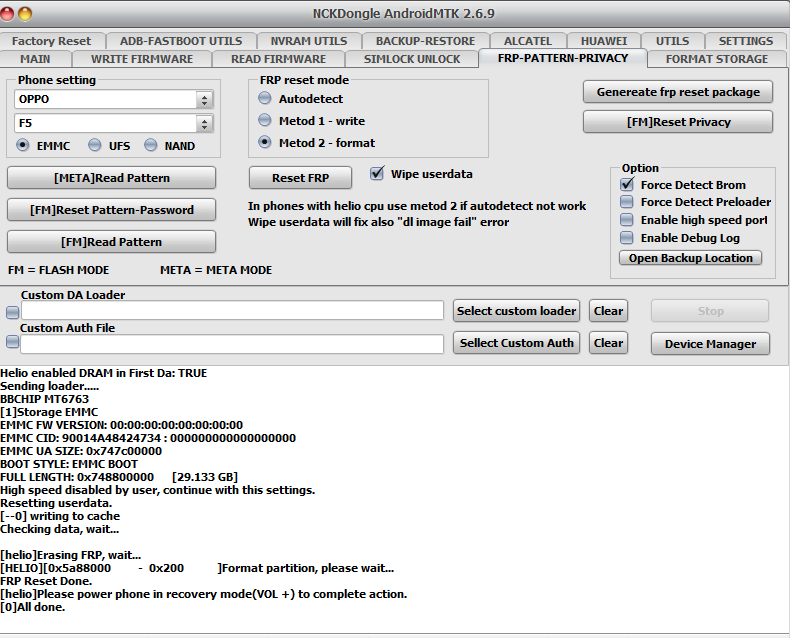
Task: Click Sellect Custom Auth button
Action: (516, 343)
